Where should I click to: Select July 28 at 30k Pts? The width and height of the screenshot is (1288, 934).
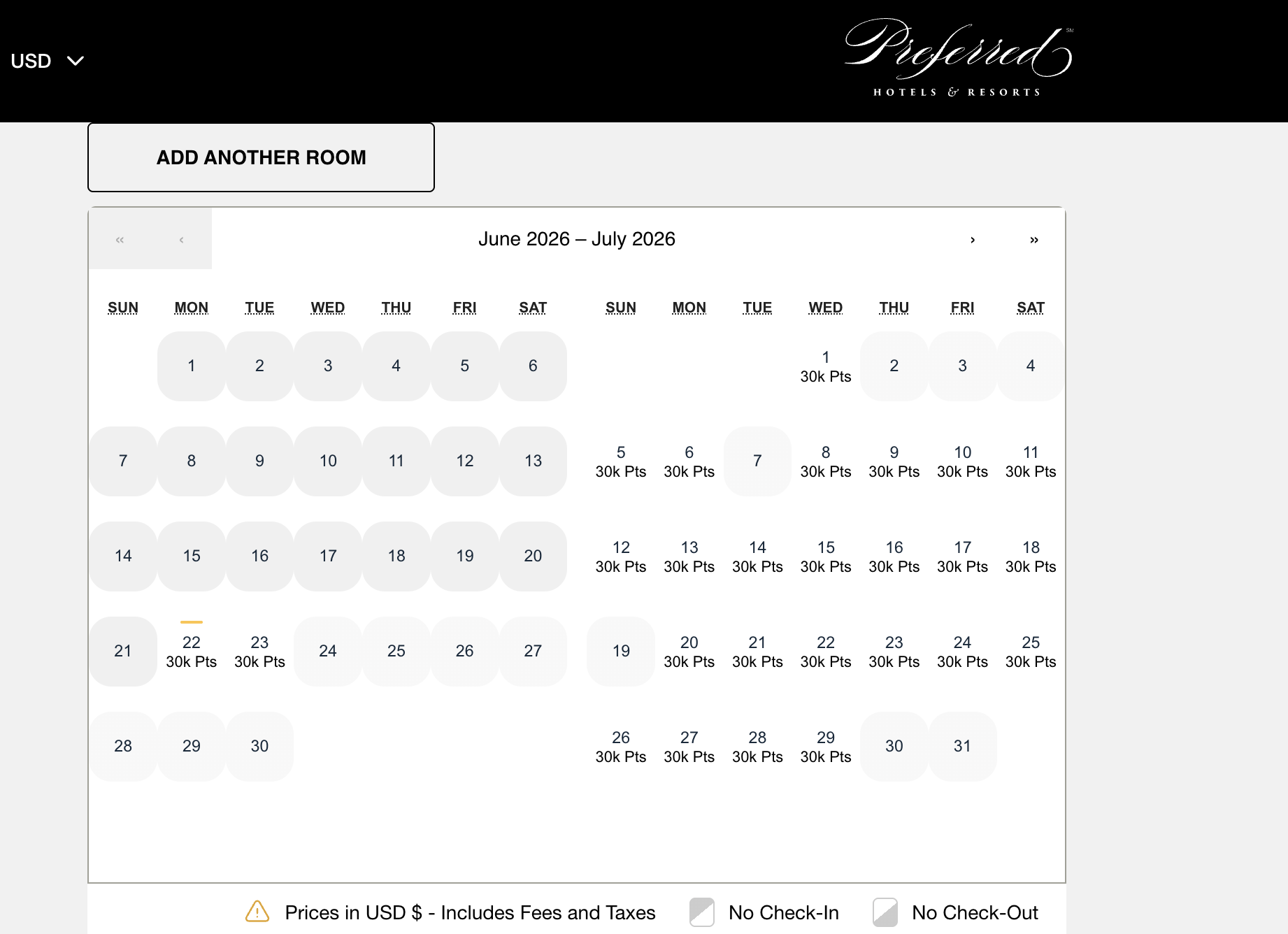click(757, 747)
